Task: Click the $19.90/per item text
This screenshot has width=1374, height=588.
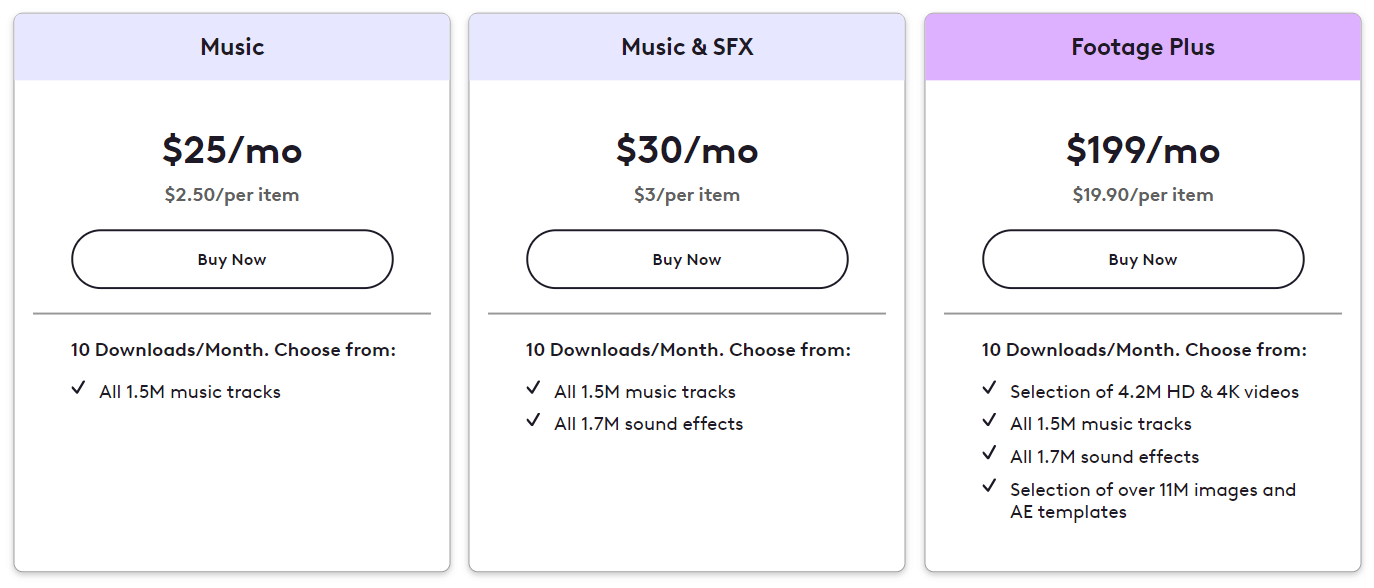Action: (1143, 195)
